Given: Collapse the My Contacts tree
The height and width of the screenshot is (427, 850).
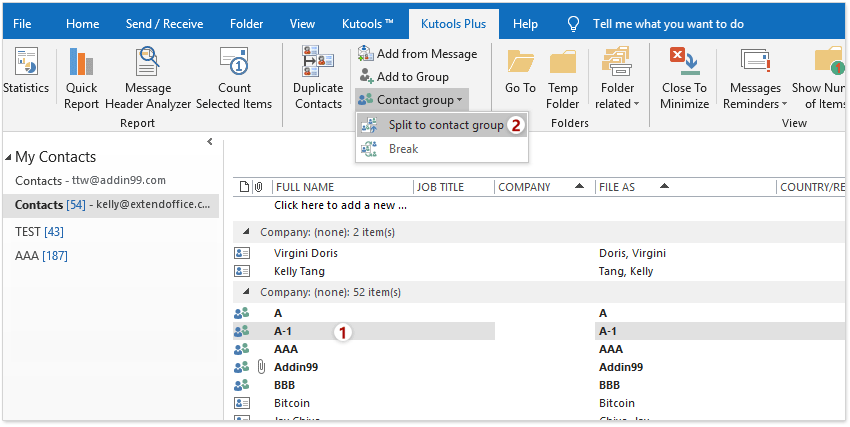Looking at the screenshot, I should pyautogui.click(x=9, y=157).
